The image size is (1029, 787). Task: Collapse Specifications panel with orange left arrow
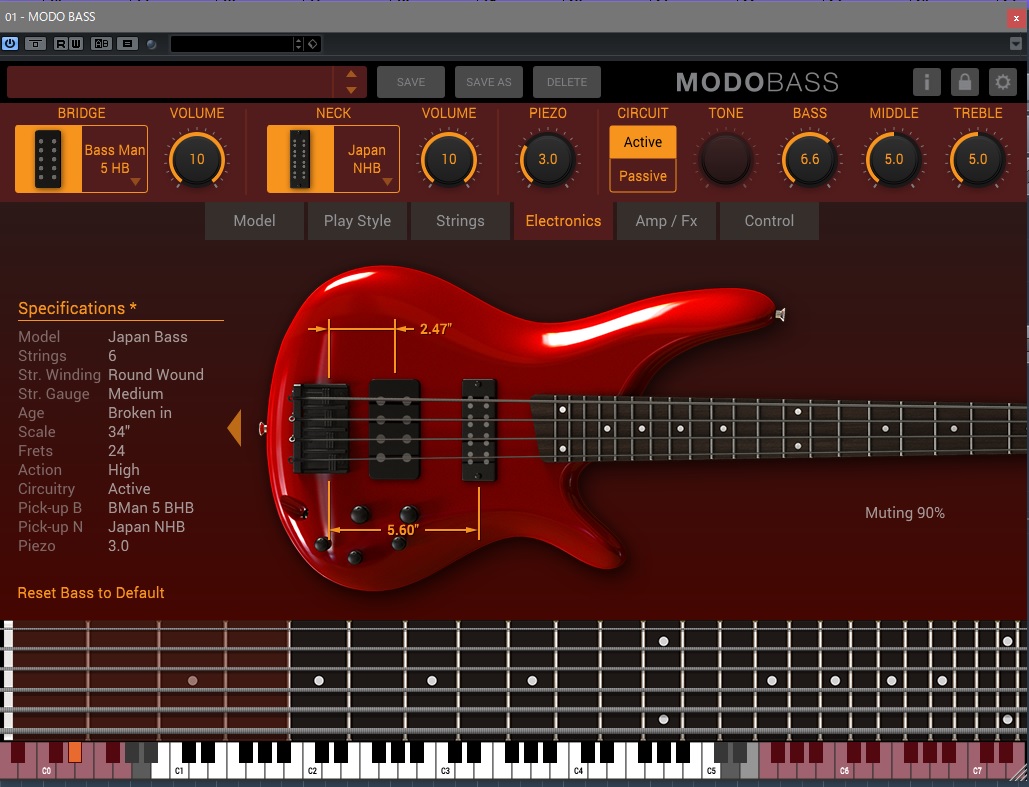click(234, 428)
